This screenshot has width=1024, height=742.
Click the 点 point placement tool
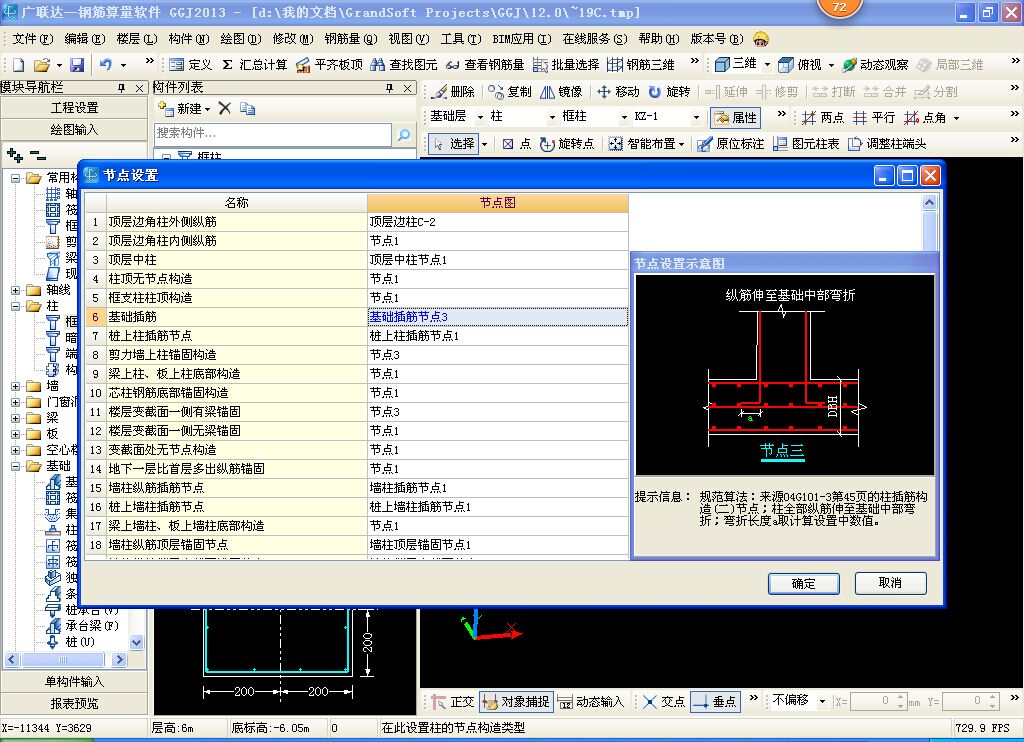pos(517,144)
